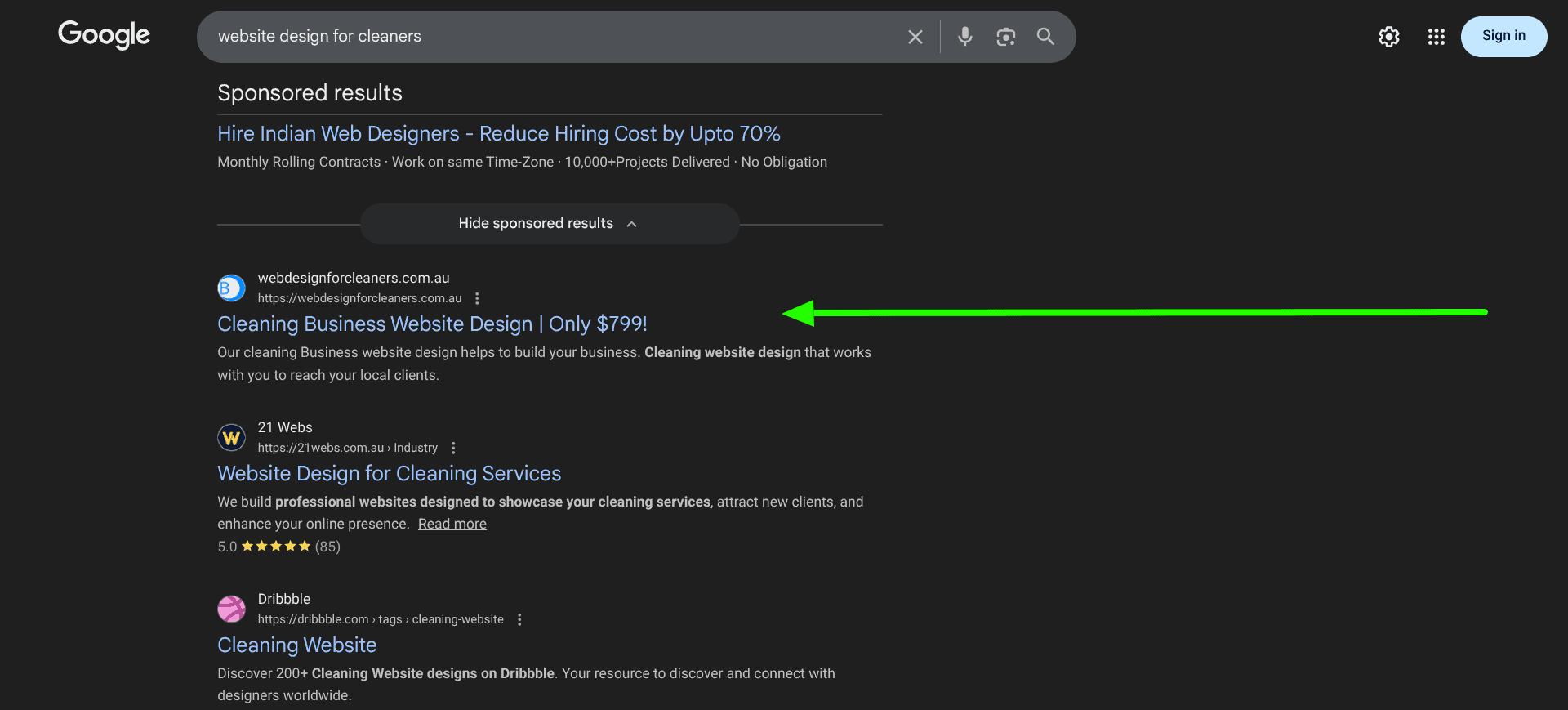
Task: Open quick settings gear icon
Action: [1389, 37]
